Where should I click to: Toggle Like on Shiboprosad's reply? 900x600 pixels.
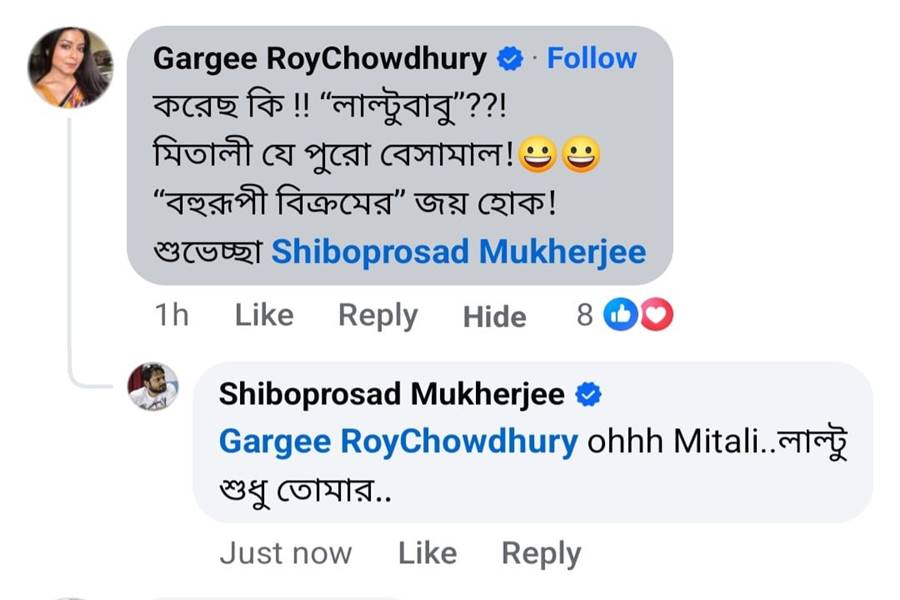click(428, 551)
